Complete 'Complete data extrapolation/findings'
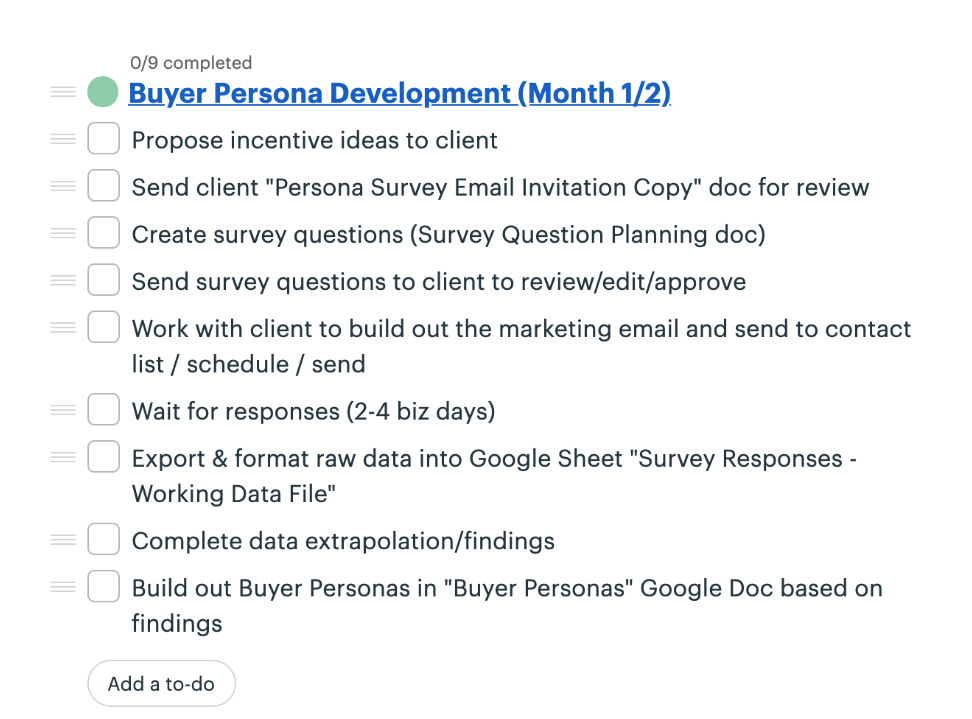The width and height of the screenshot is (972, 719). 103,539
